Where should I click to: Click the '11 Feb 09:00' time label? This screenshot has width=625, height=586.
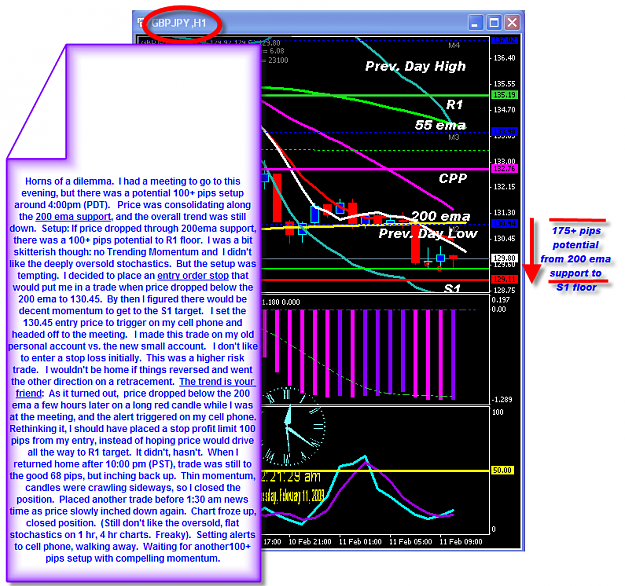(461, 542)
